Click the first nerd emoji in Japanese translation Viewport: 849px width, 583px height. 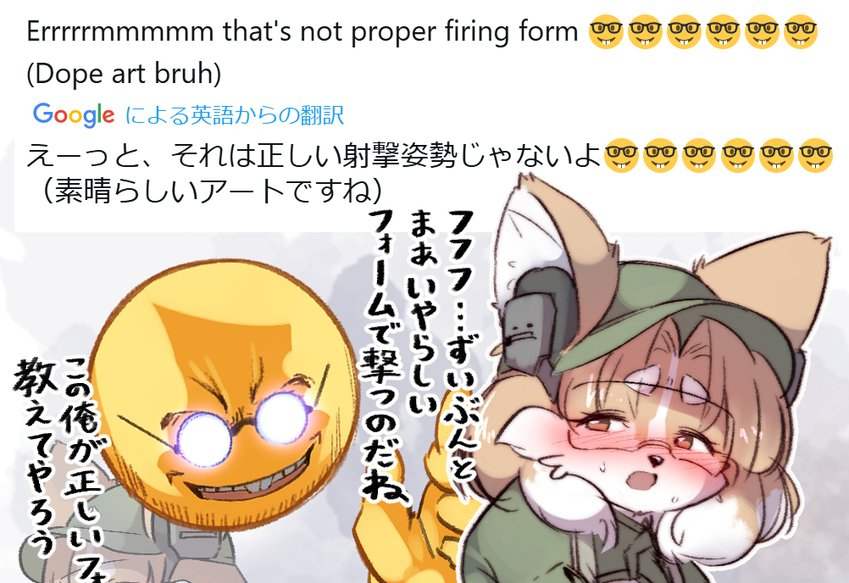click(x=621, y=155)
